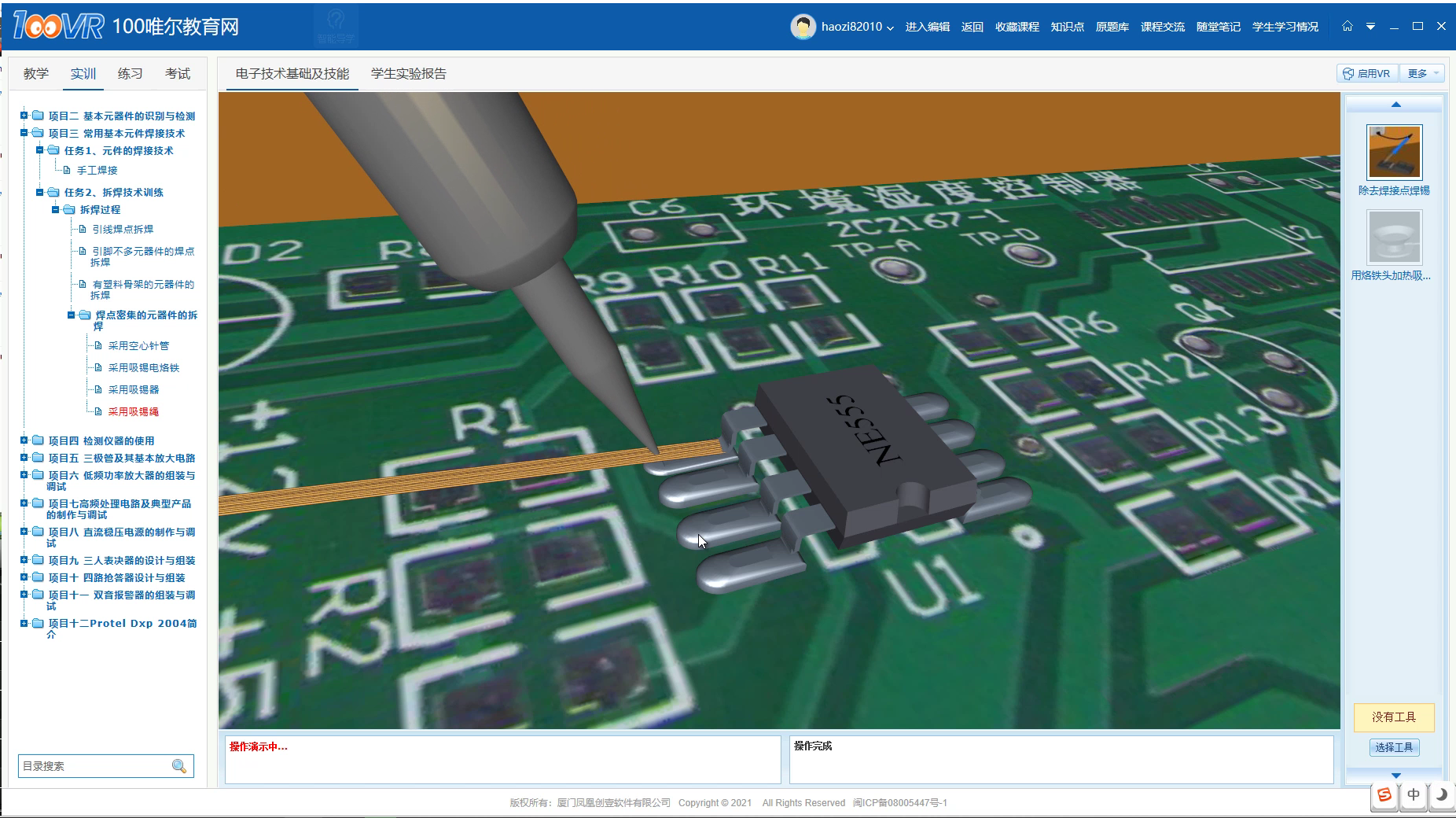Click the 选择工具 button
Image resolution: width=1456 pixels, height=818 pixels.
tap(1393, 747)
